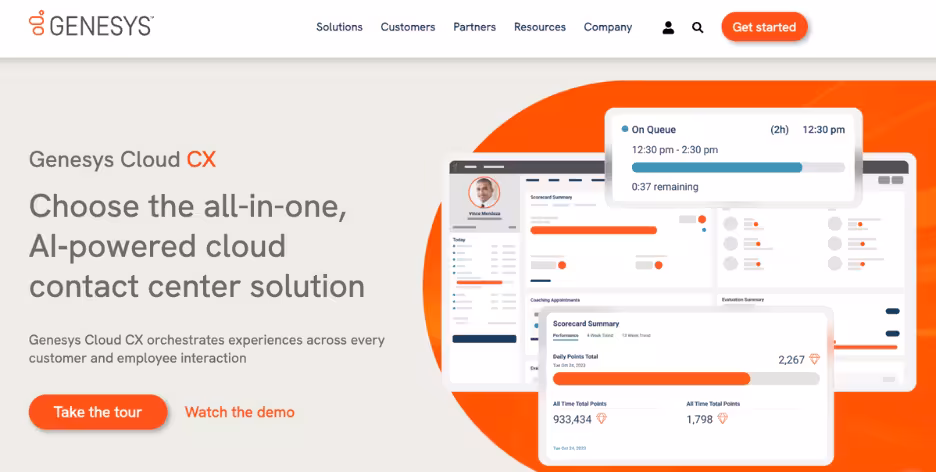936x472 pixels.
Task: Open the Company menu
Action: coord(608,27)
